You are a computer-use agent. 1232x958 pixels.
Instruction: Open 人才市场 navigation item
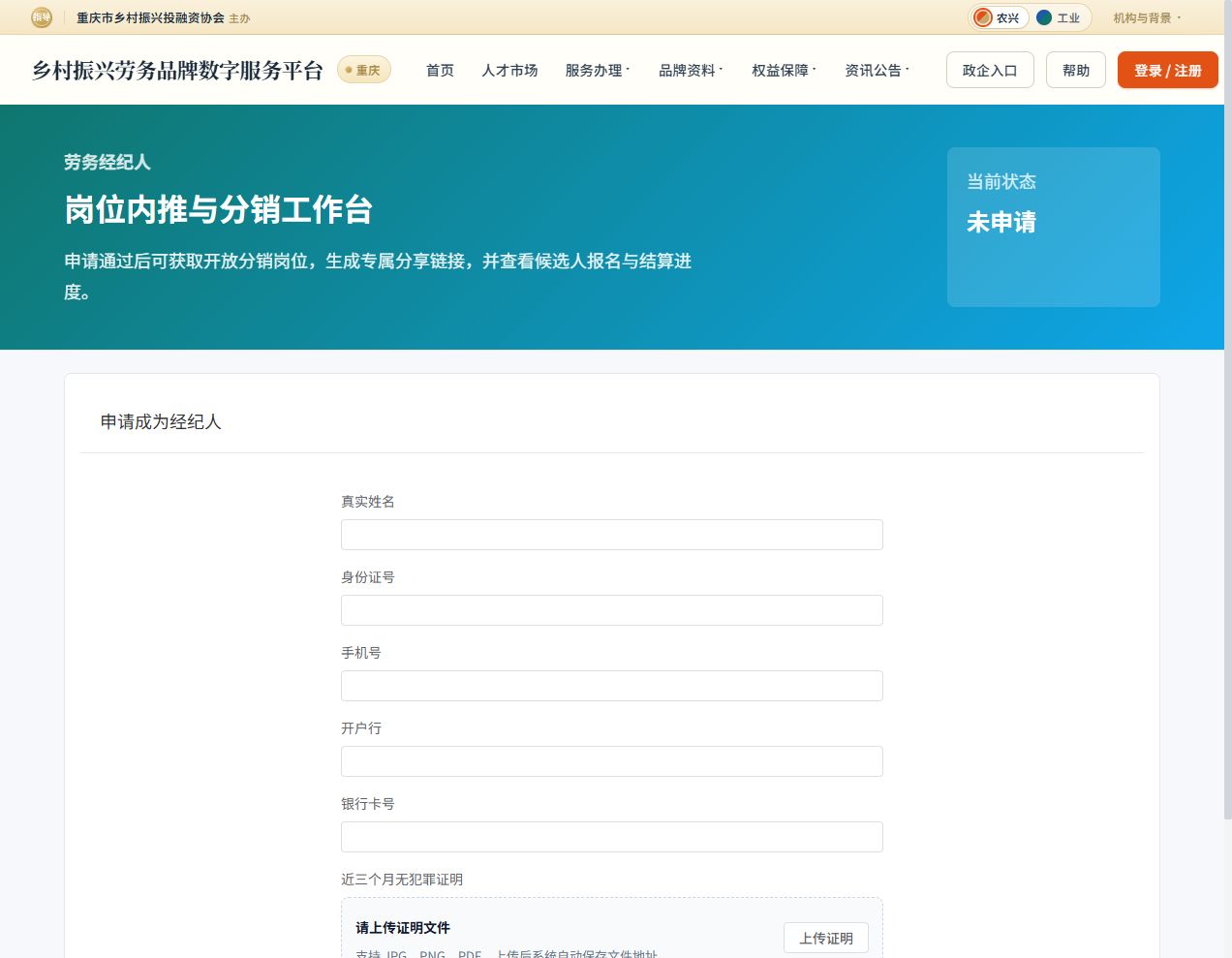[509, 70]
